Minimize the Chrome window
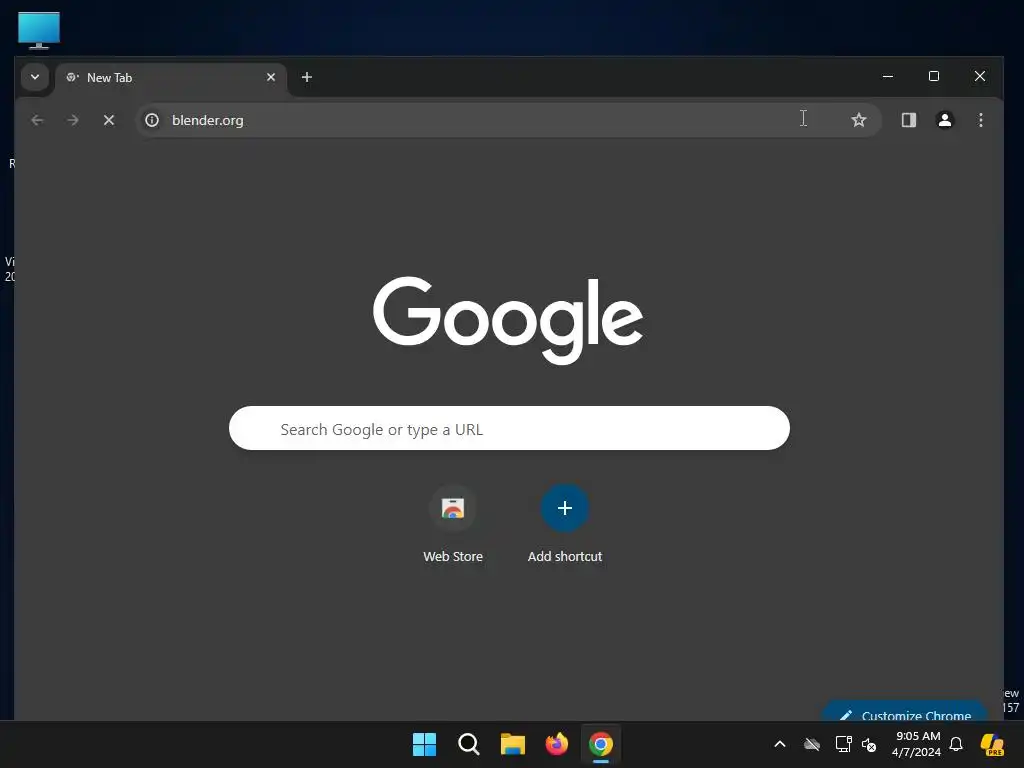Image resolution: width=1024 pixels, height=768 pixels. 888,76
